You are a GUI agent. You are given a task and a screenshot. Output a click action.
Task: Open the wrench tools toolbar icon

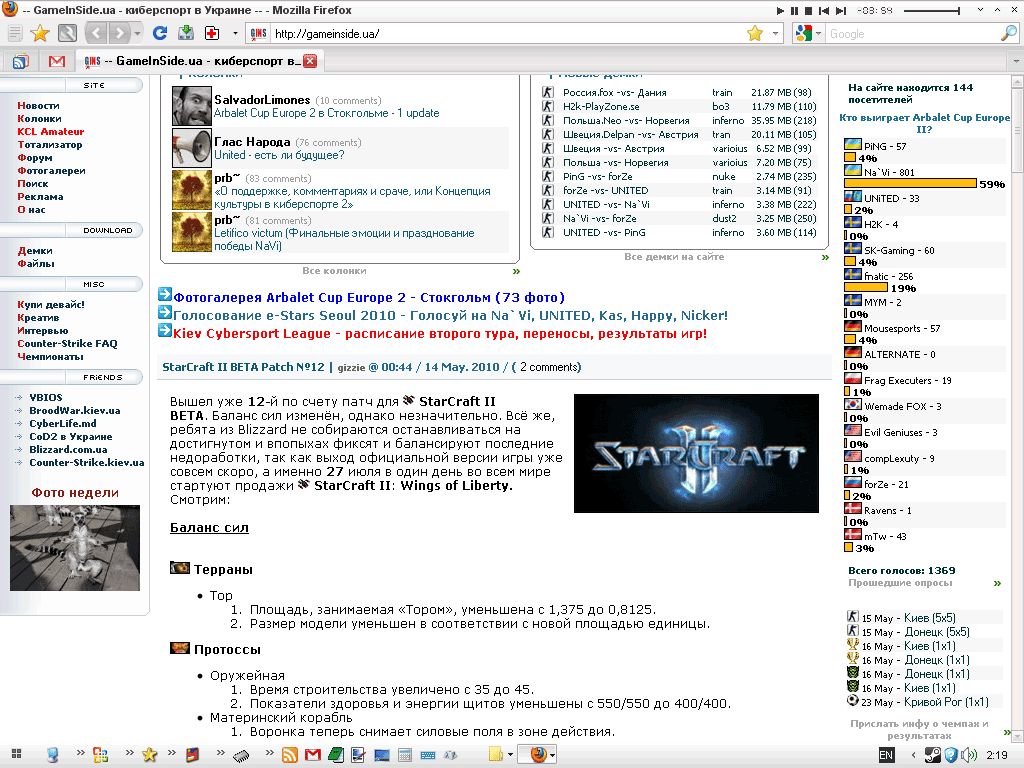click(x=67, y=33)
